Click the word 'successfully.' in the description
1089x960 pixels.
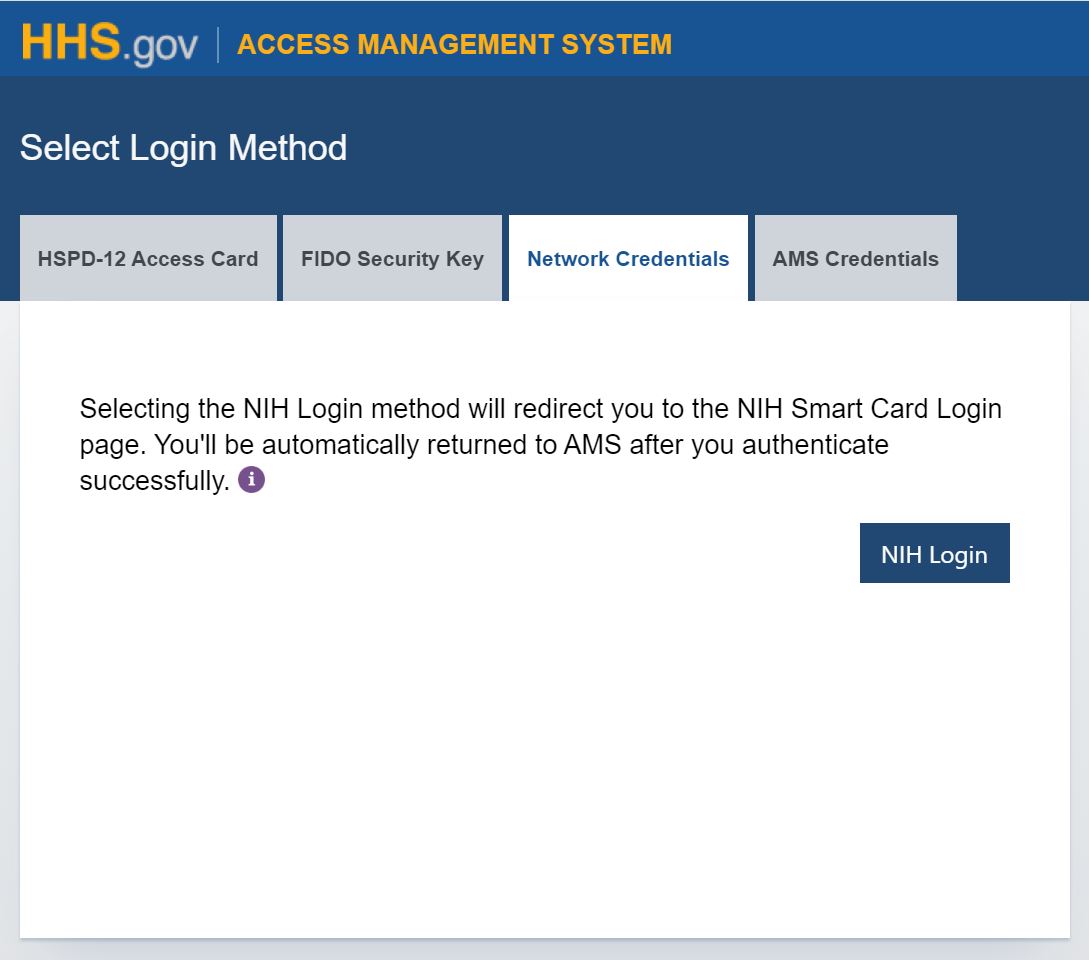click(x=155, y=481)
